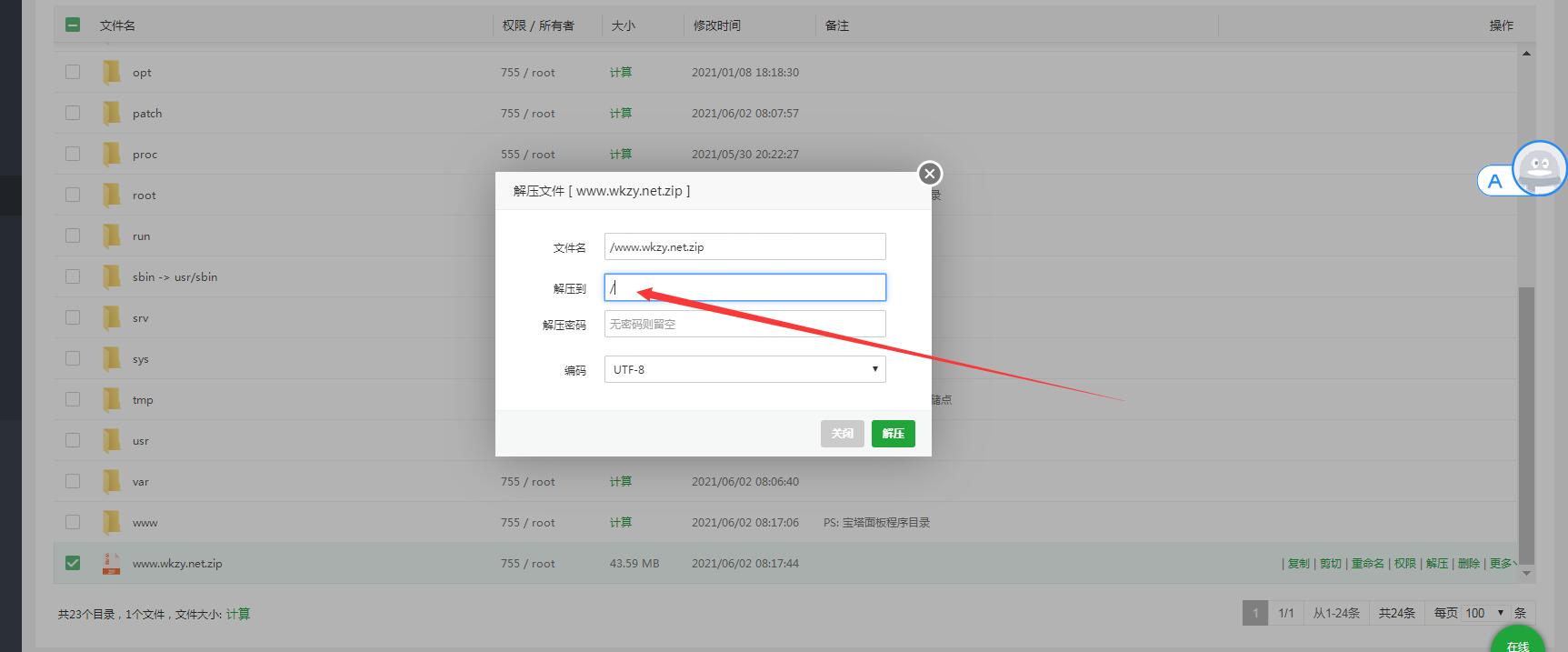Viewport: 1568px width, 652px height.
Task: Sort by 文件名 column header
Action: coord(117,25)
